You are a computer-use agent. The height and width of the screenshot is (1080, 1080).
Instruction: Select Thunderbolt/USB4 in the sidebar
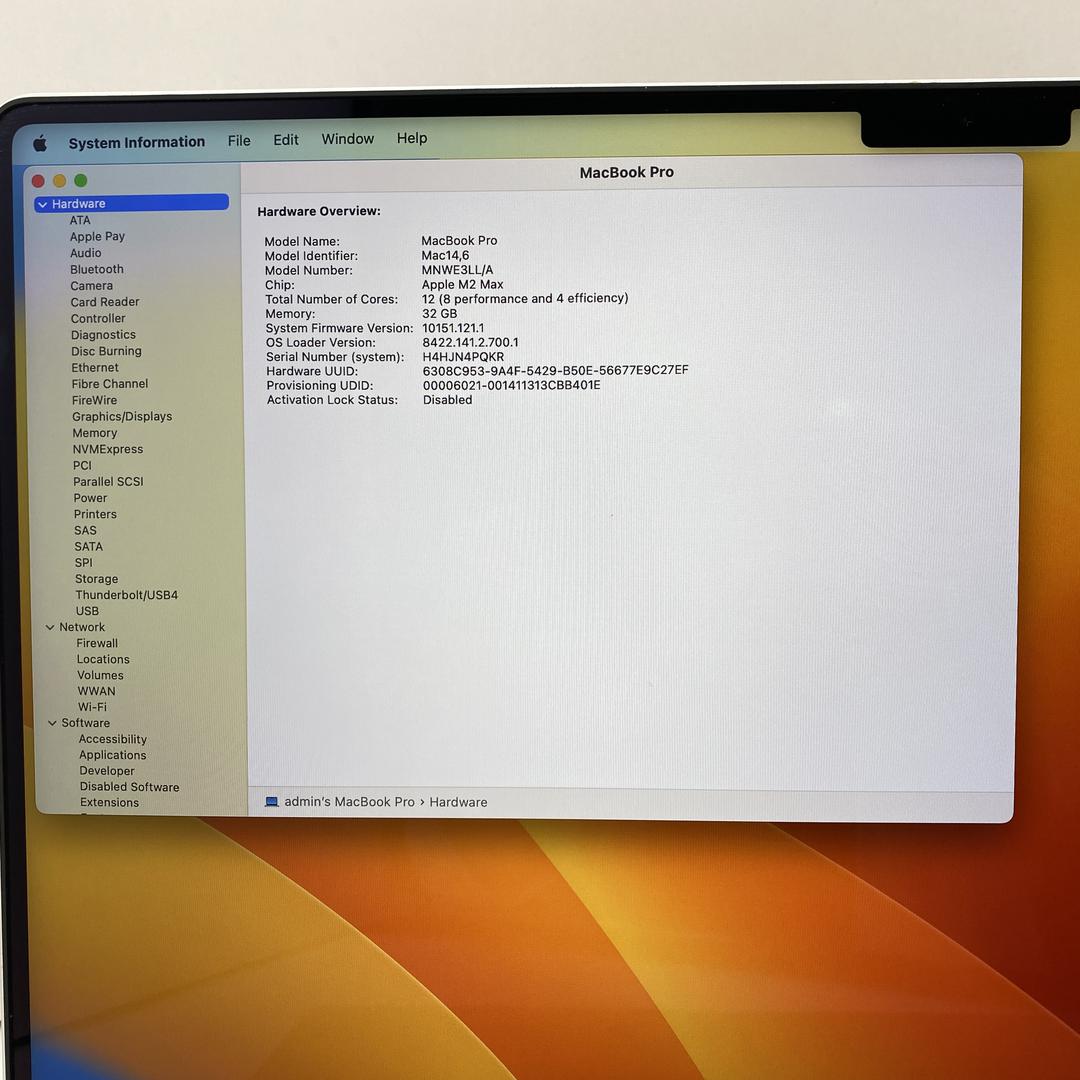click(x=127, y=595)
